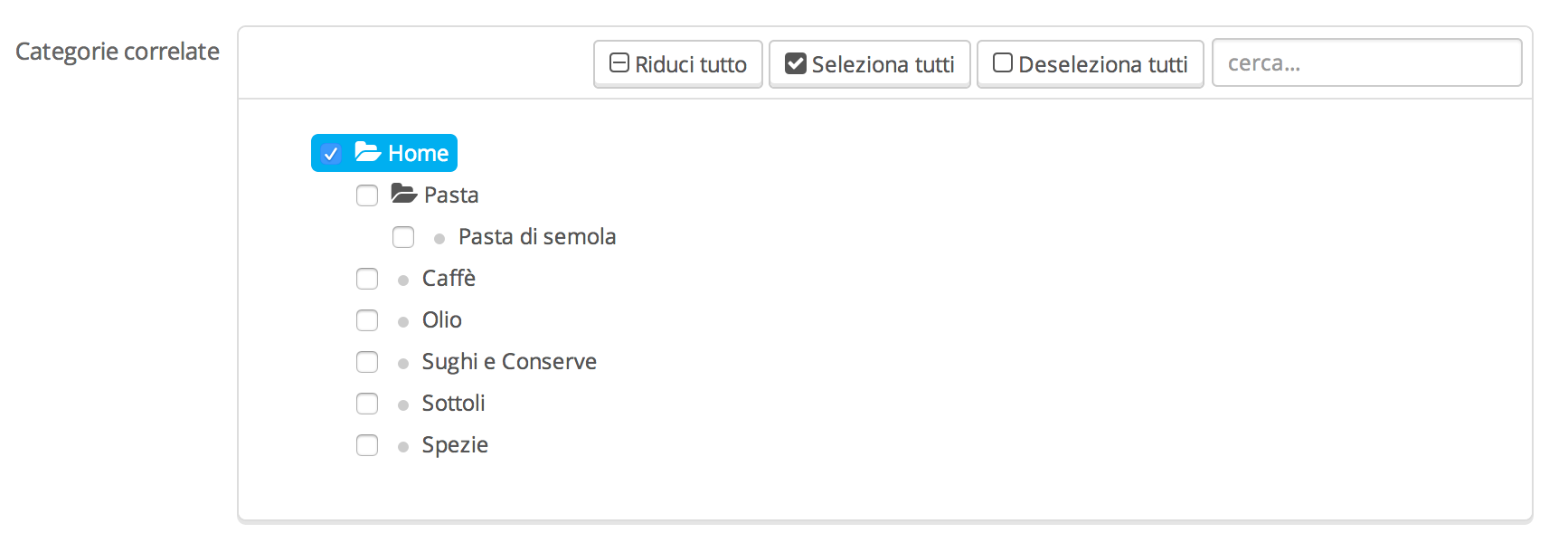This screenshot has width=1568, height=552.
Task: Click the minus icon in Riduci tutto
Action: tap(619, 63)
